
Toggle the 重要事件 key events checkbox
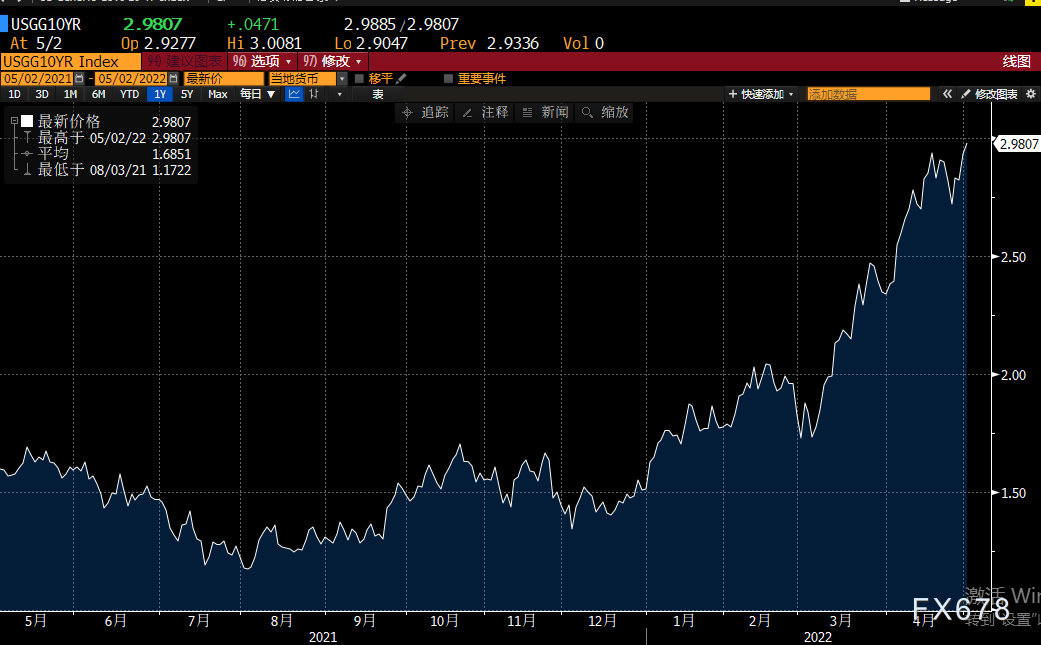coord(448,78)
